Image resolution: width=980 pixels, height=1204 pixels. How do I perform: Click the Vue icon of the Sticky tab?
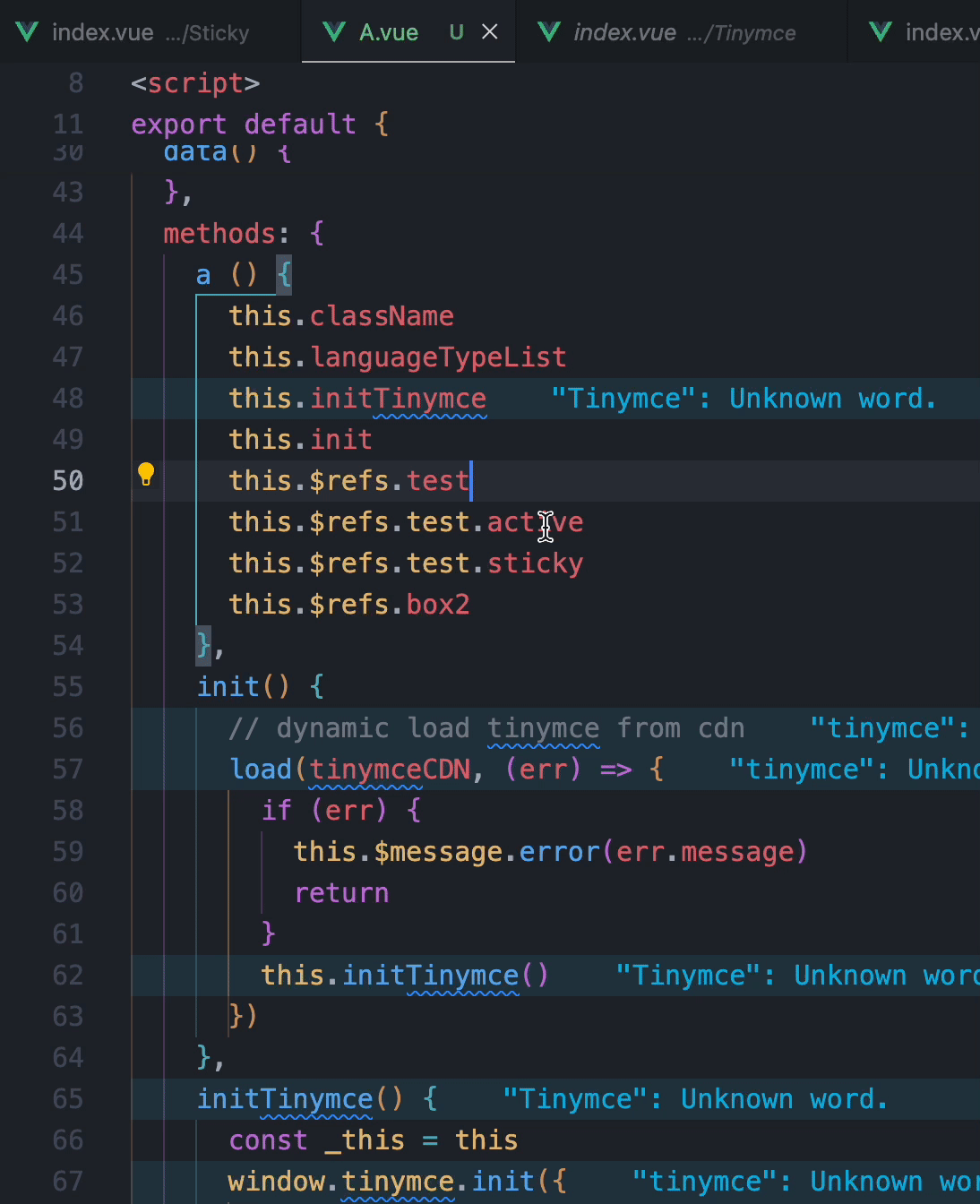[28, 32]
